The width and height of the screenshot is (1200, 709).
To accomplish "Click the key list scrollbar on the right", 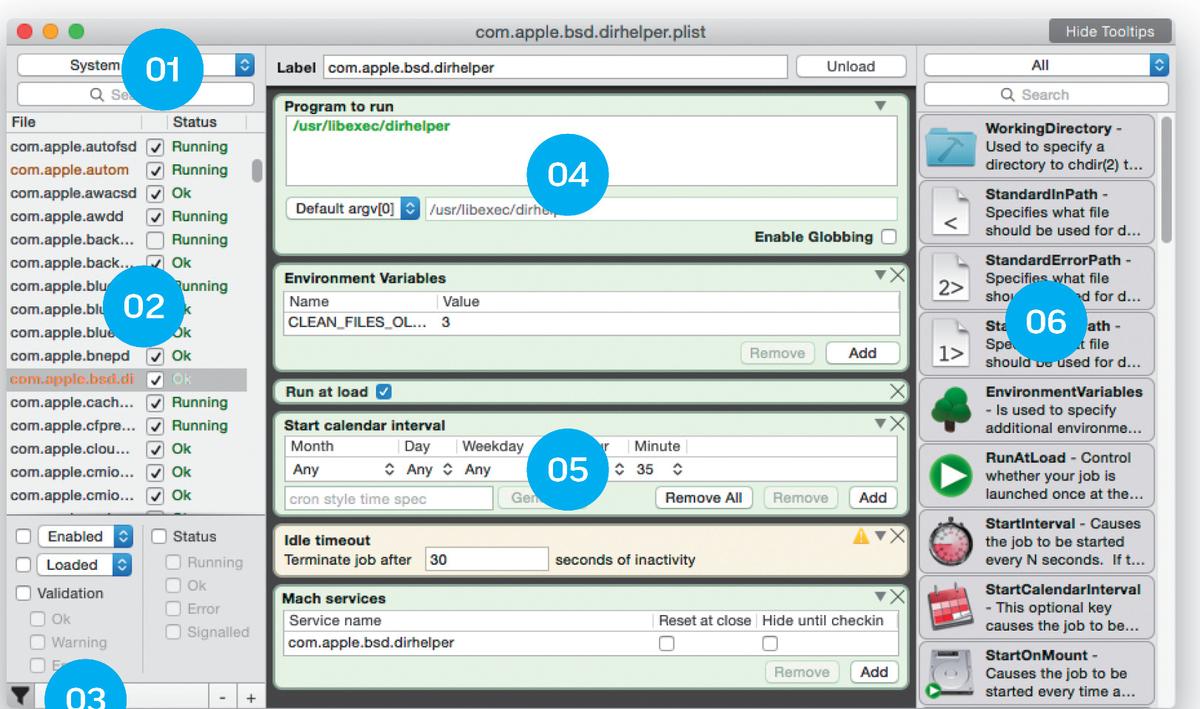I will 1165,180.
